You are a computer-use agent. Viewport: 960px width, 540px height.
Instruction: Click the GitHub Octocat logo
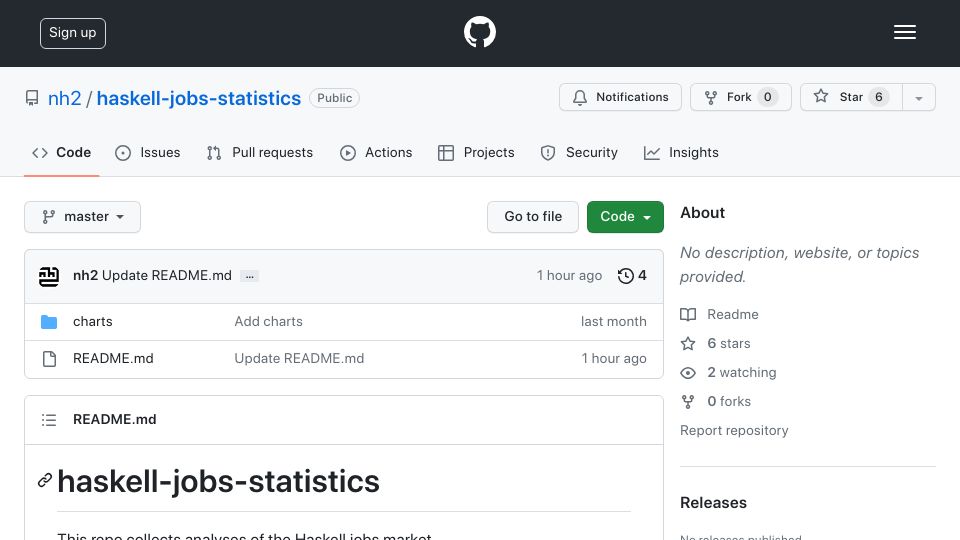point(479,32)
